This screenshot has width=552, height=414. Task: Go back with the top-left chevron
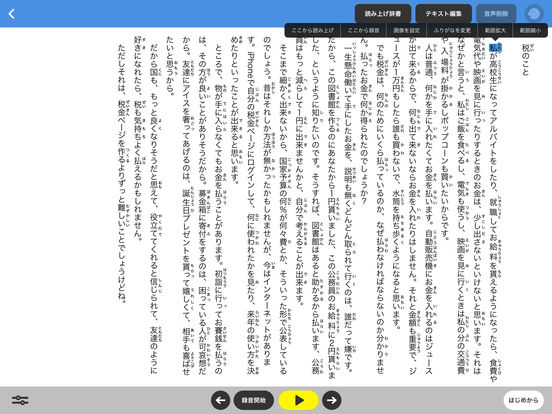[11, 14]
